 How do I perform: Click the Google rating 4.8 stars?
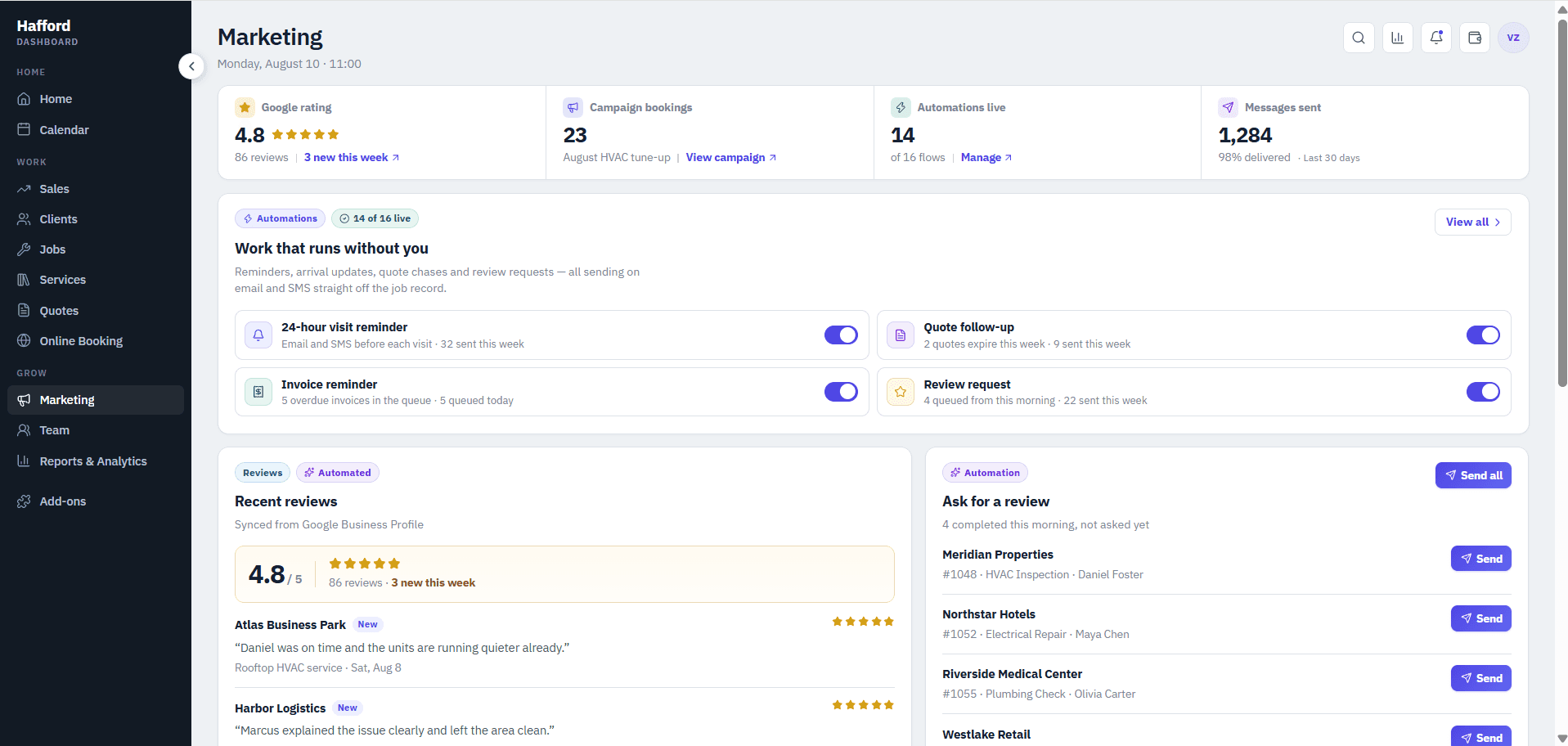[305, 135]
